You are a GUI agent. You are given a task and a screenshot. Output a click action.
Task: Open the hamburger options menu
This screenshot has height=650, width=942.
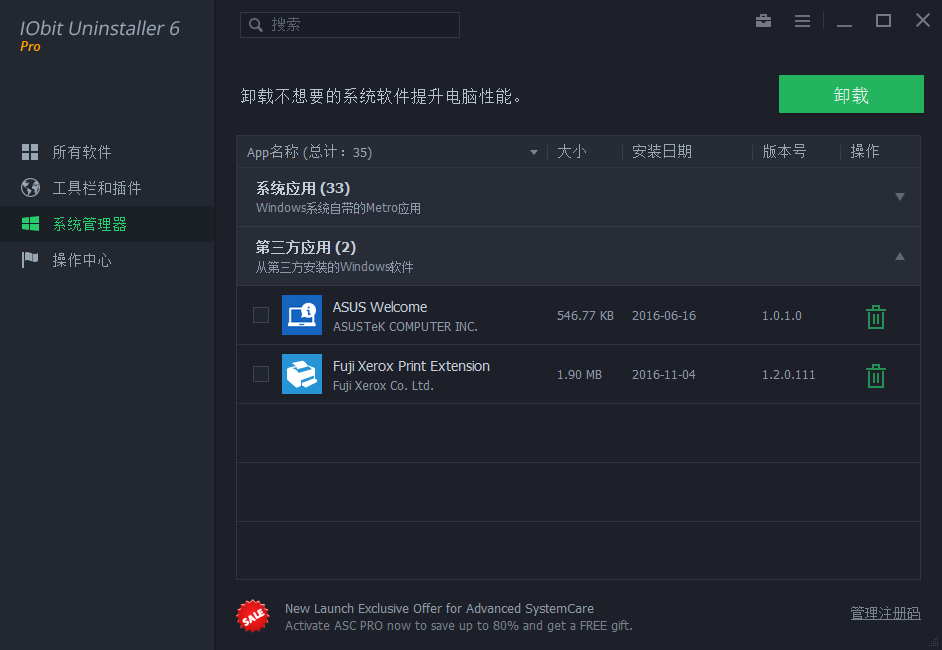[802, 21]
